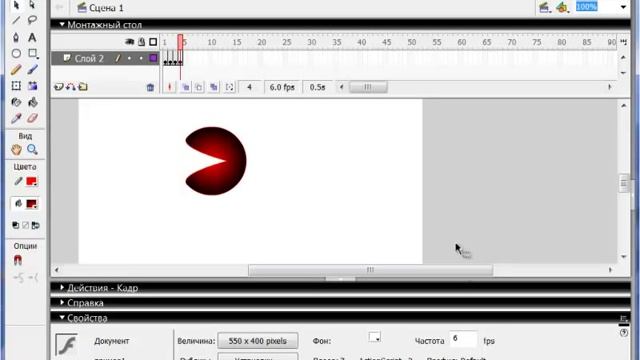Click frame 30 on the timeline ruler

312,42
